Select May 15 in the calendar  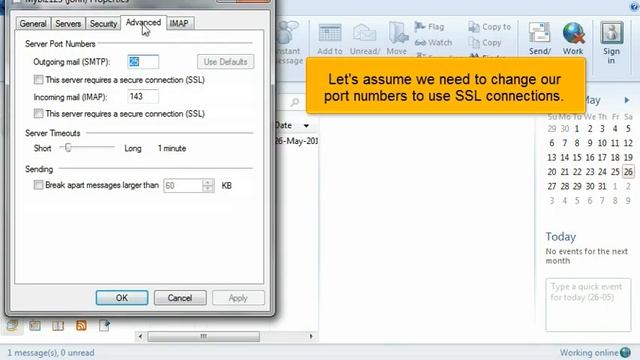pyautogui.click(x=577, y=158)
